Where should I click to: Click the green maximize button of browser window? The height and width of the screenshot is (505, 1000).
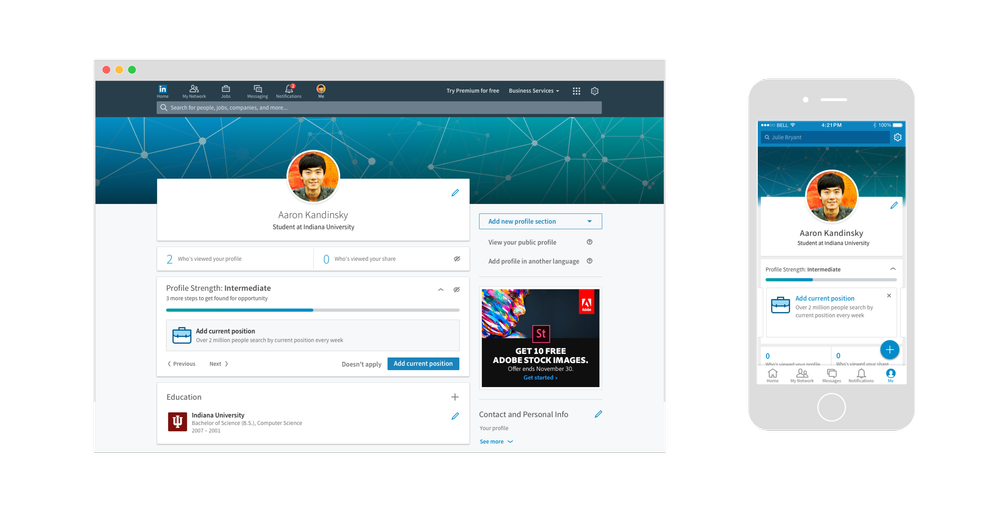coord(132,70)
